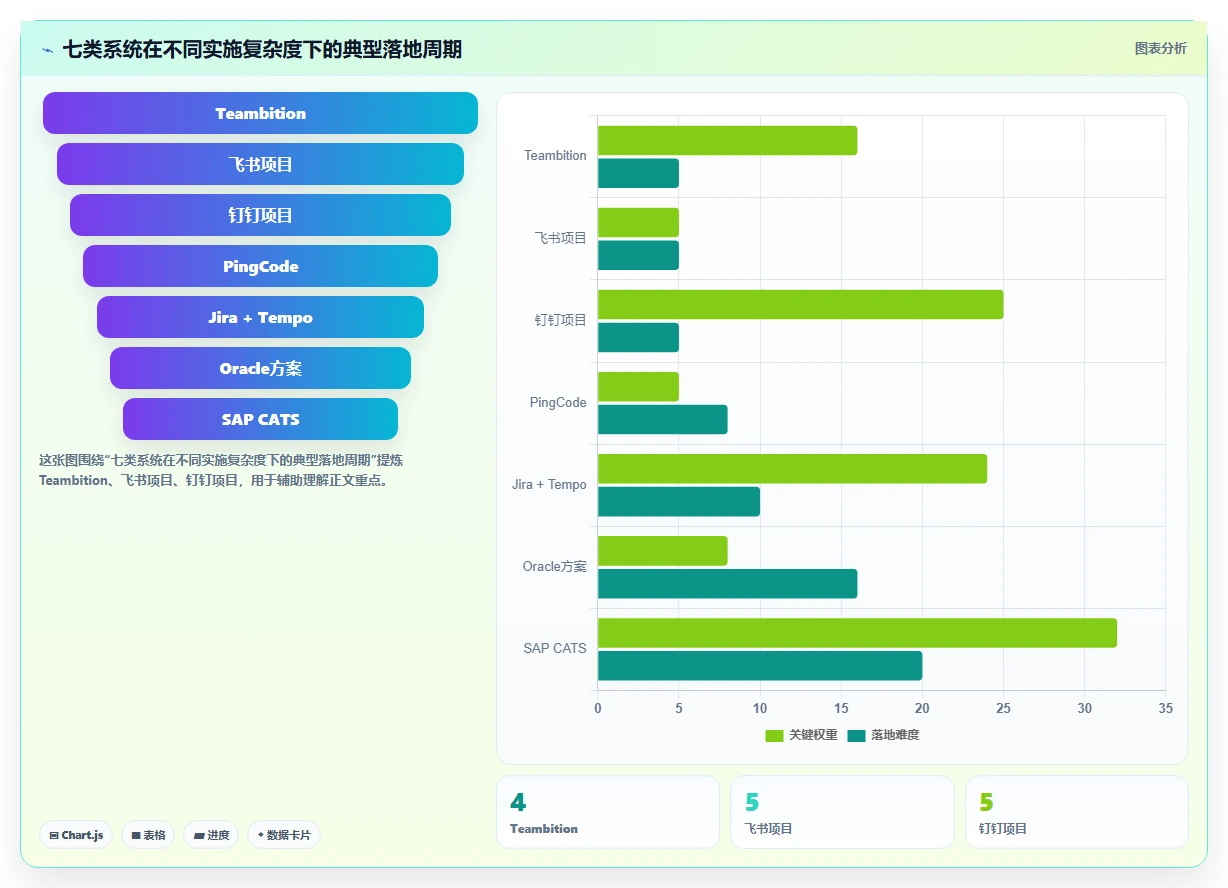
Task: Click the Teambition 落地难度 teal bar
Action: pos(638,173)
